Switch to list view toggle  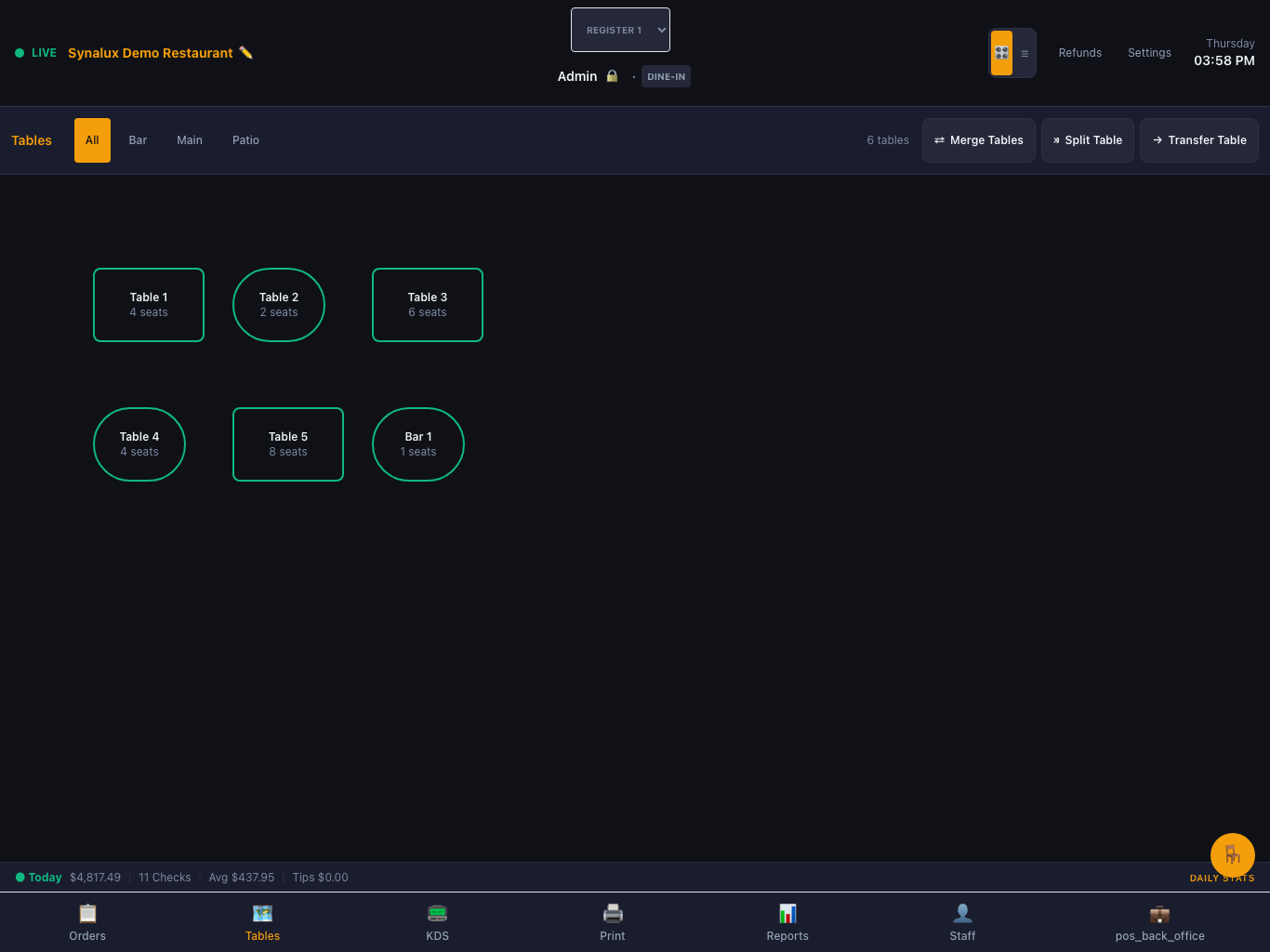(1025, 53)
